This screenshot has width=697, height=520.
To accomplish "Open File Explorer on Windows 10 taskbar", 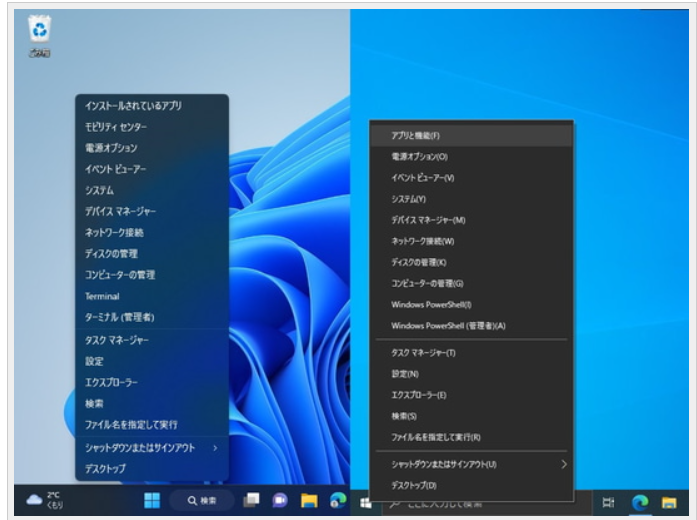I will tap(669, 503).
